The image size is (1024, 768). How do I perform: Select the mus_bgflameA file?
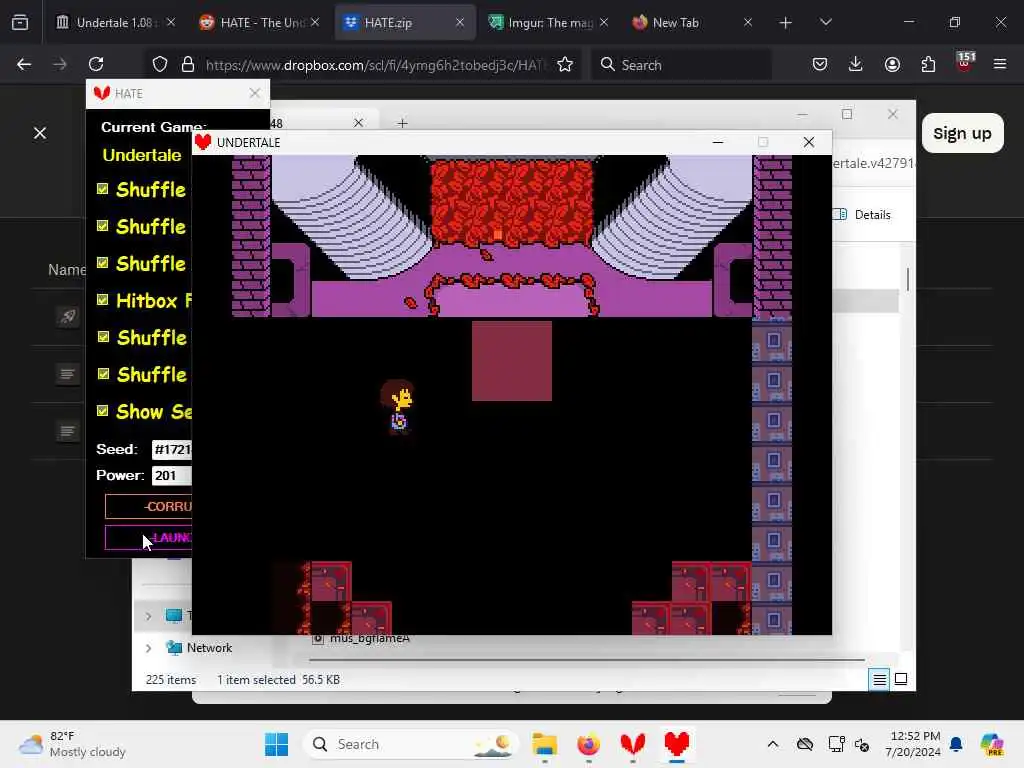click(x=370, y=639)
